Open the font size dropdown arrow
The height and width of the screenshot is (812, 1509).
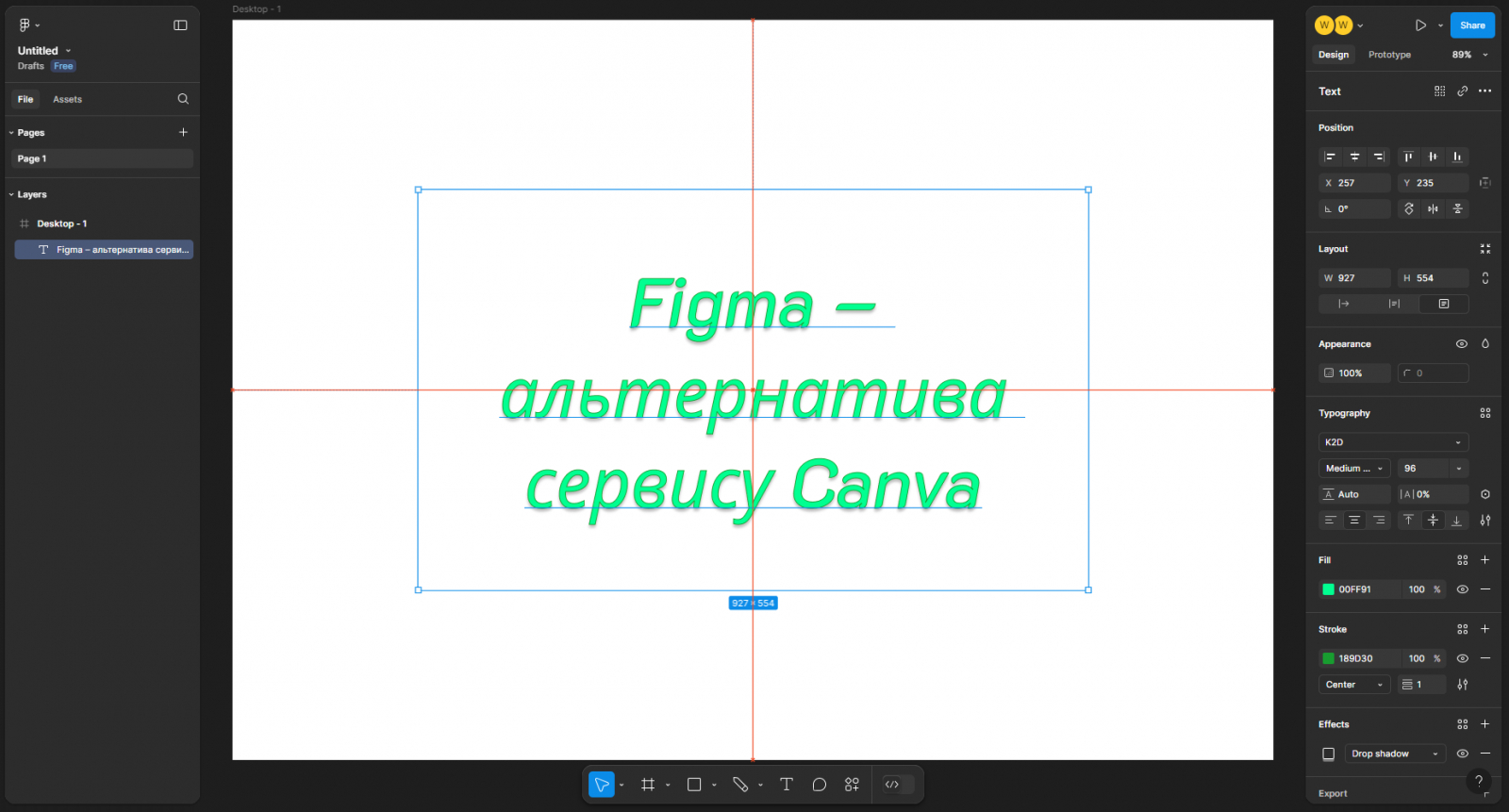click(x=1459, y=469)
